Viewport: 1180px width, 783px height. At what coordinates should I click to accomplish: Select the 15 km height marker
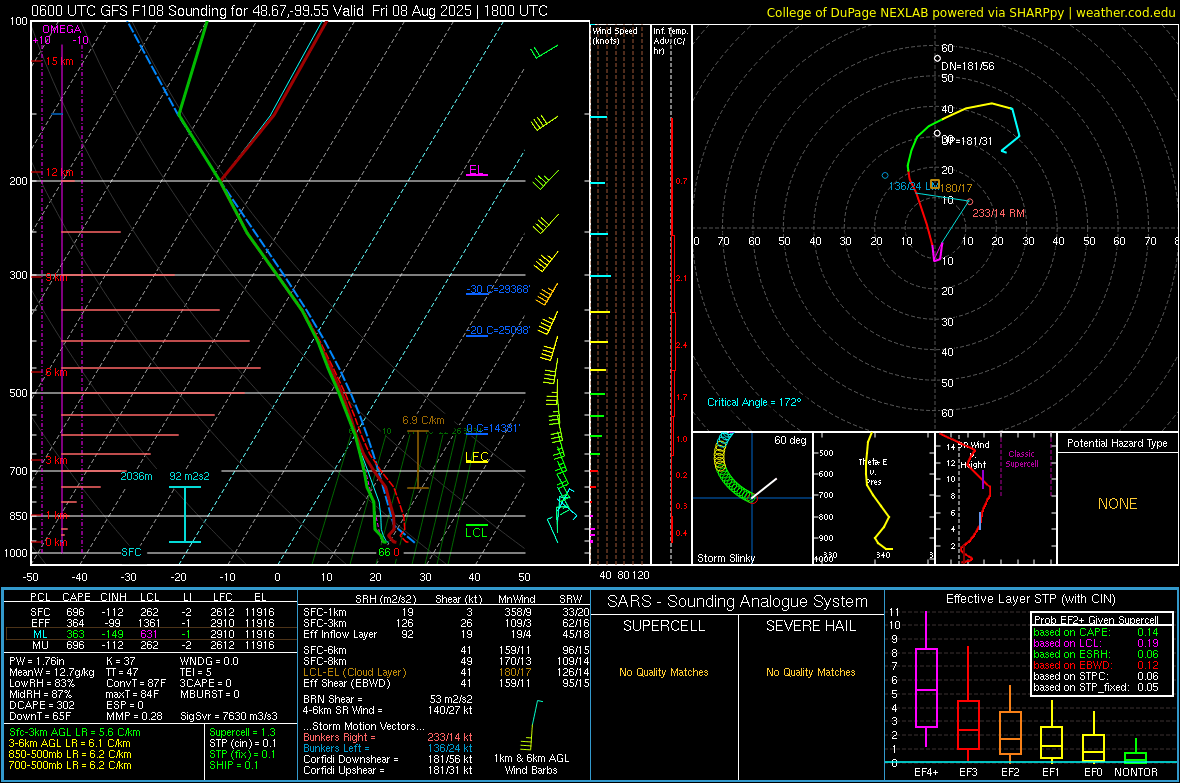(59, 61)
